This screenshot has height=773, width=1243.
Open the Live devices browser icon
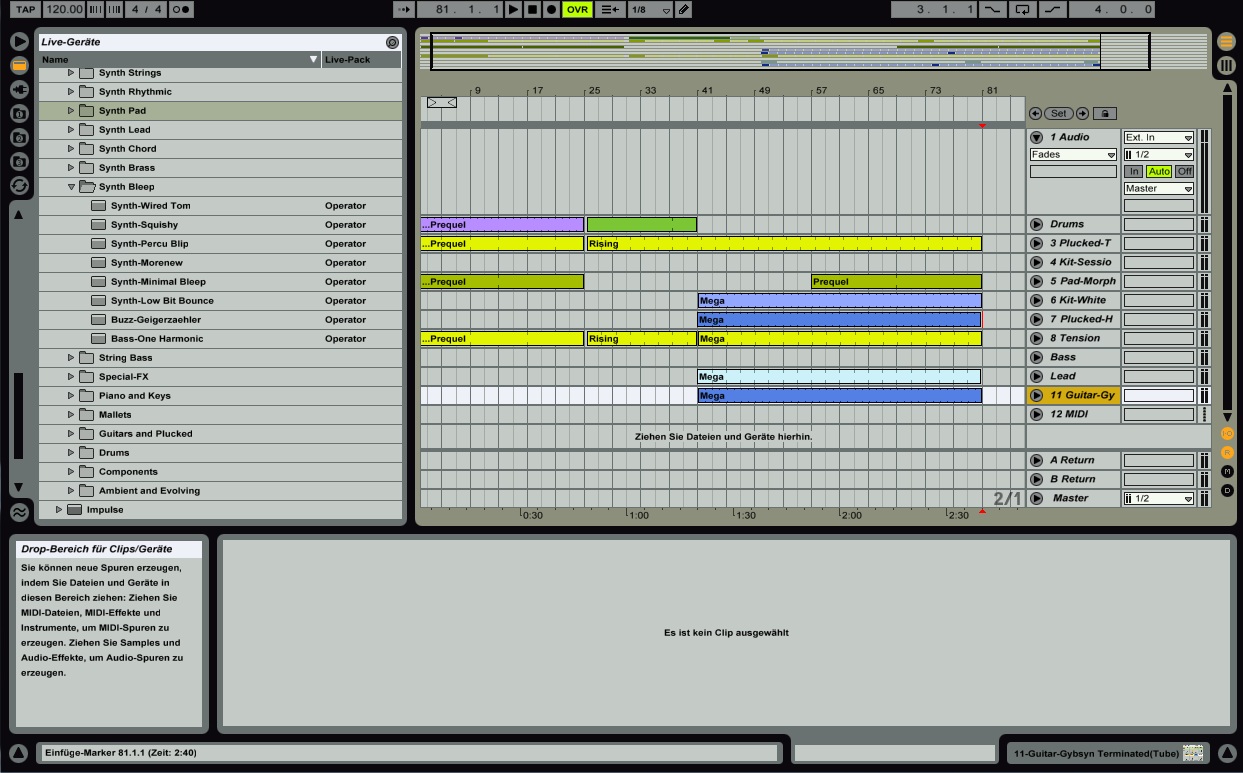tap(19, 65)
